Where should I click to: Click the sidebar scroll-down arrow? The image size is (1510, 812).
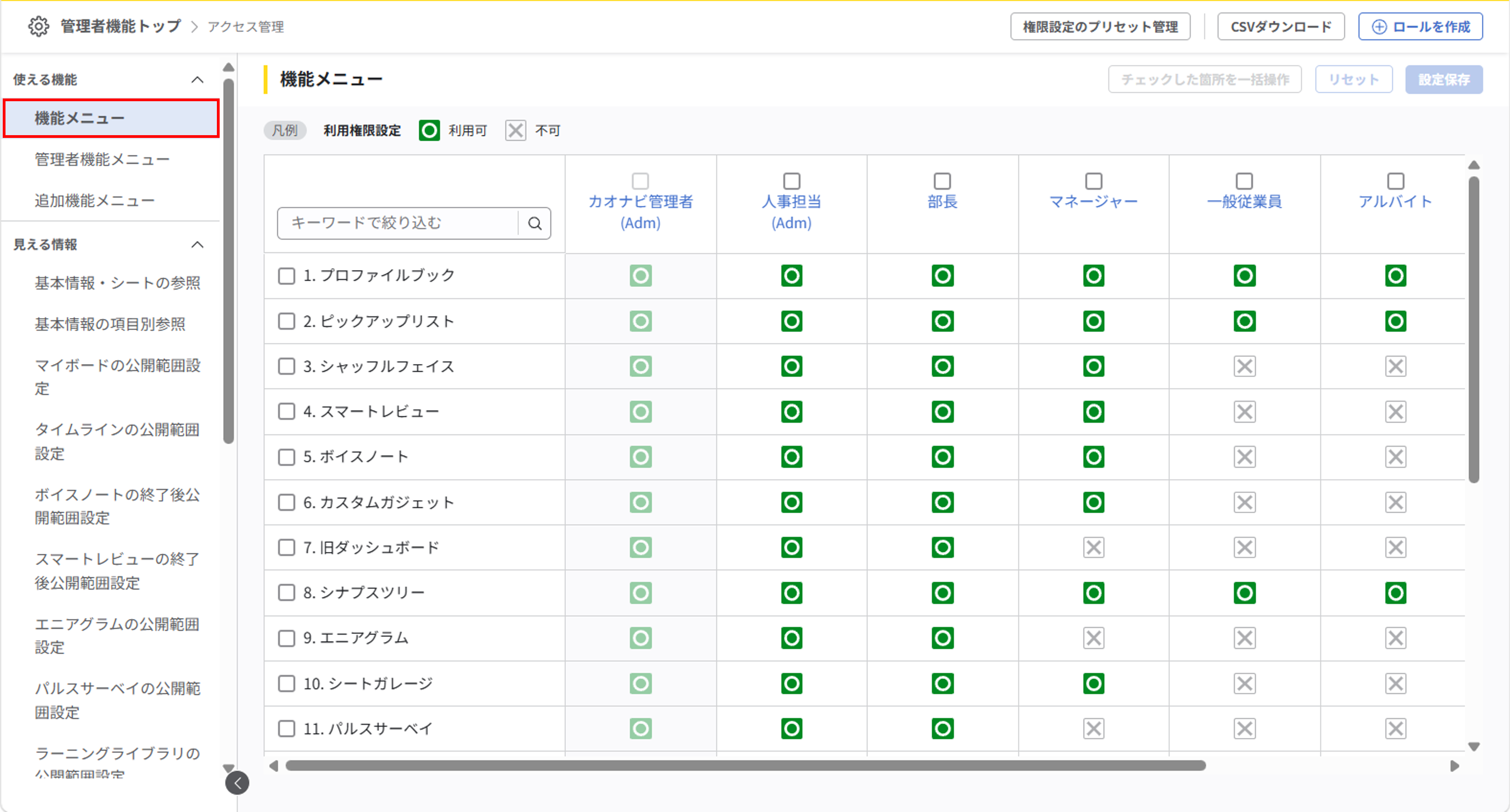[x=229, y=767]
